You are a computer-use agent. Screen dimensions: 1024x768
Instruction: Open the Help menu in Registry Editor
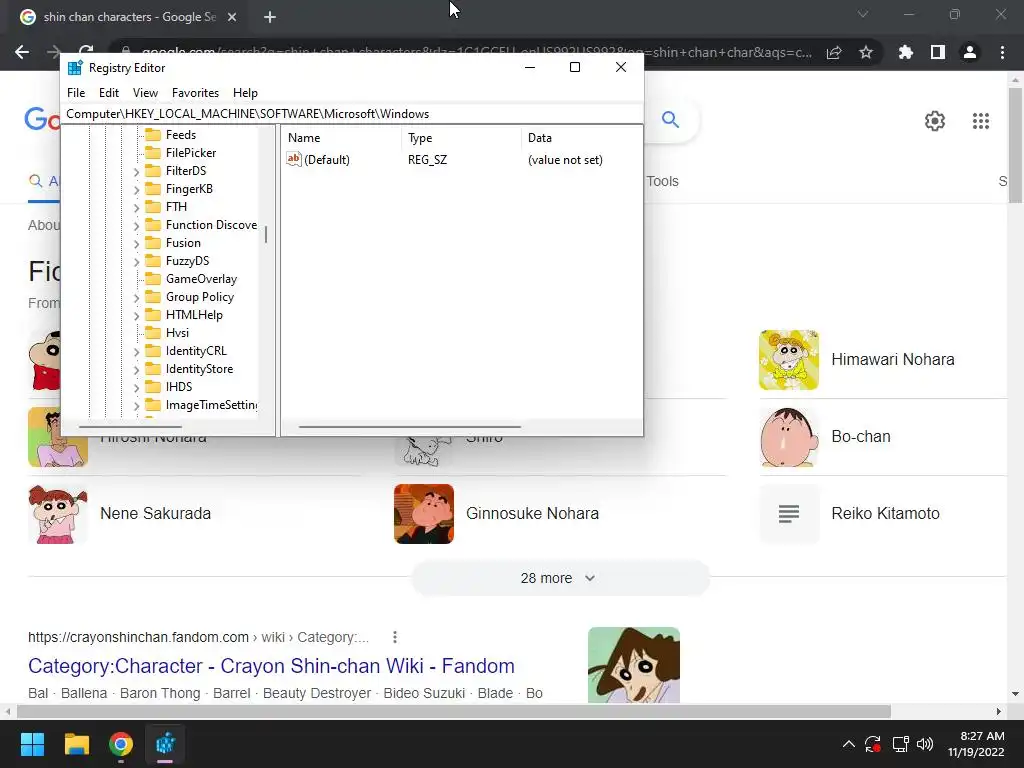coord(246,93)
